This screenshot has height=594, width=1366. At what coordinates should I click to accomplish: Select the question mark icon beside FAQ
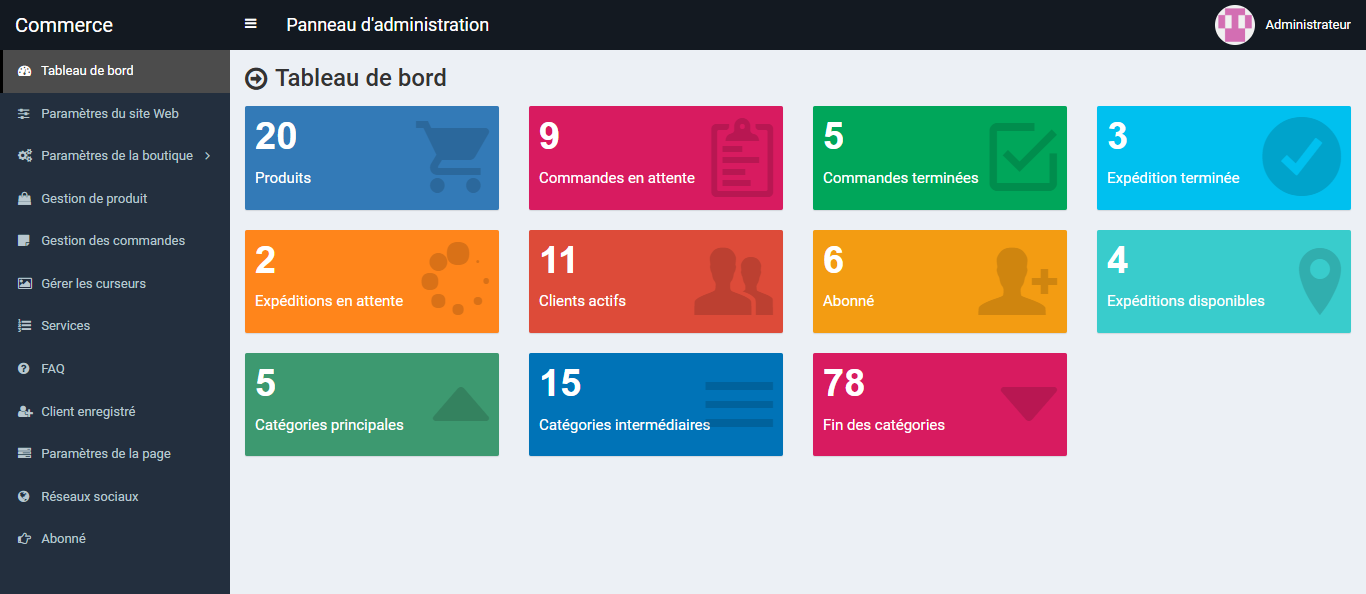click(x=22, y=368)
